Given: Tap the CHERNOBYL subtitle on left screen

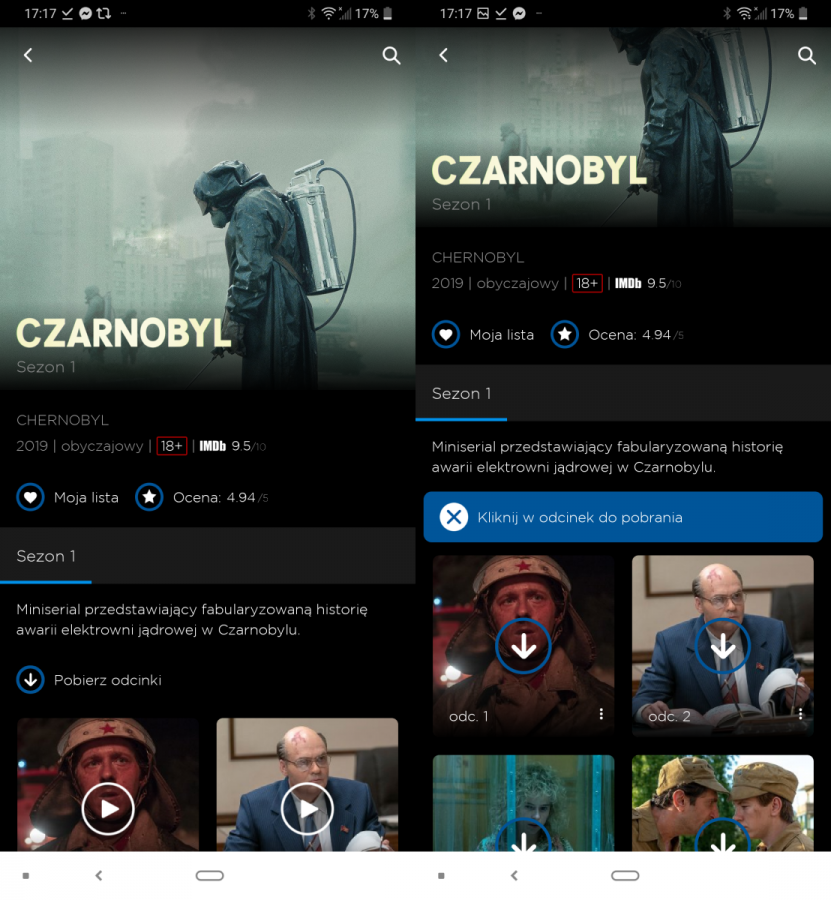Looking at the screenshot, I should coord(63,420).
